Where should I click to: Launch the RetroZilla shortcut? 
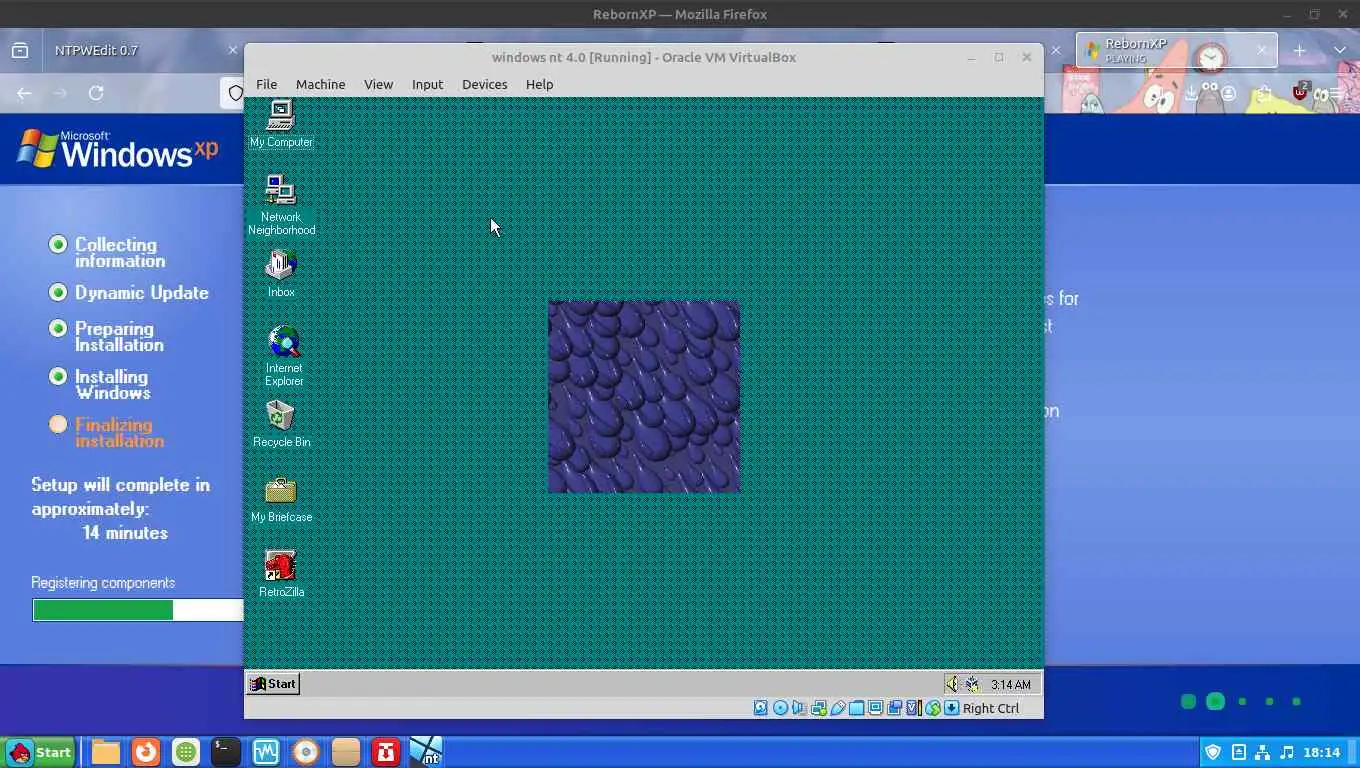point(281,574)
